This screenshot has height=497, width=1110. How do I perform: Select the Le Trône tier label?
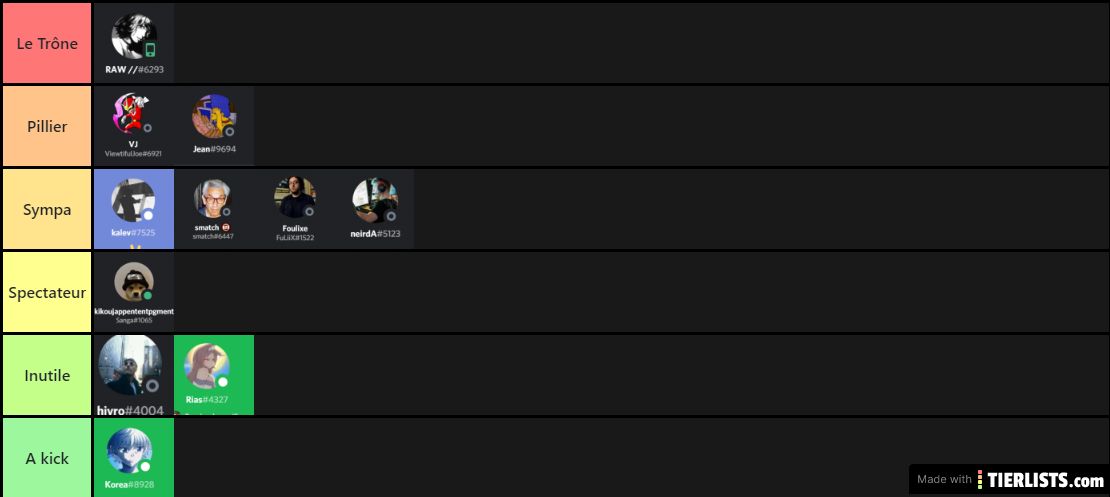coord(47,43)
